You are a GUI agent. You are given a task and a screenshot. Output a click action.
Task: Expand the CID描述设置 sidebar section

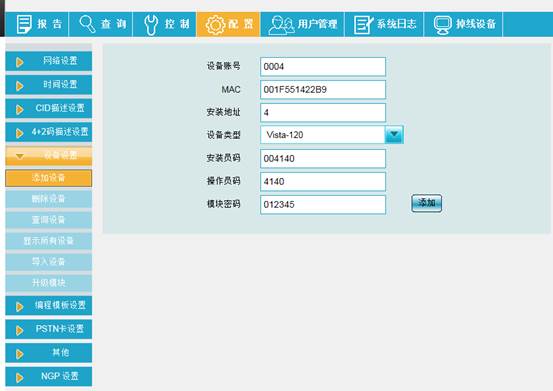49,108
